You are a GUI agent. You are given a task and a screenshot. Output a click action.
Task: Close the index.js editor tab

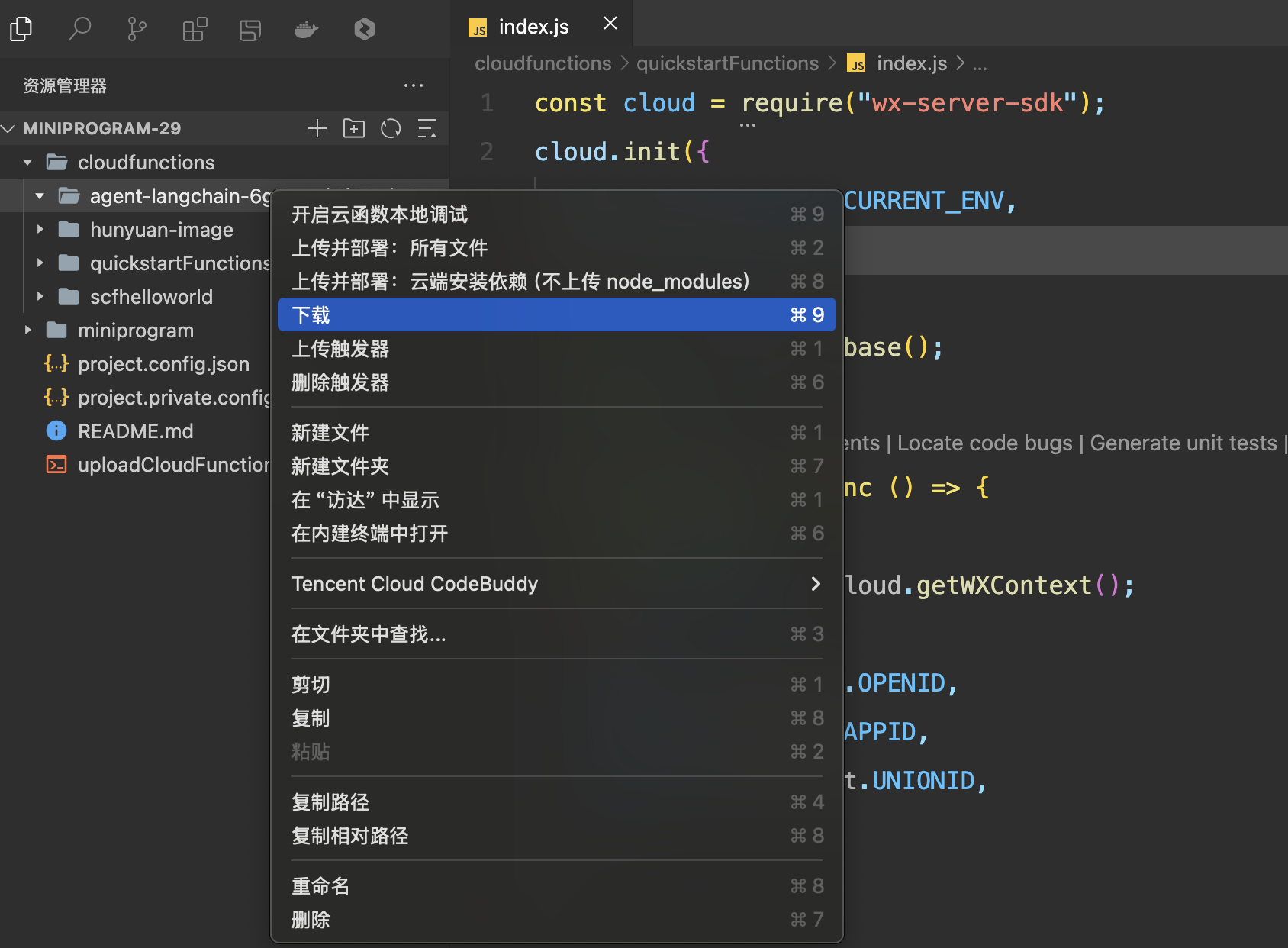610,24
